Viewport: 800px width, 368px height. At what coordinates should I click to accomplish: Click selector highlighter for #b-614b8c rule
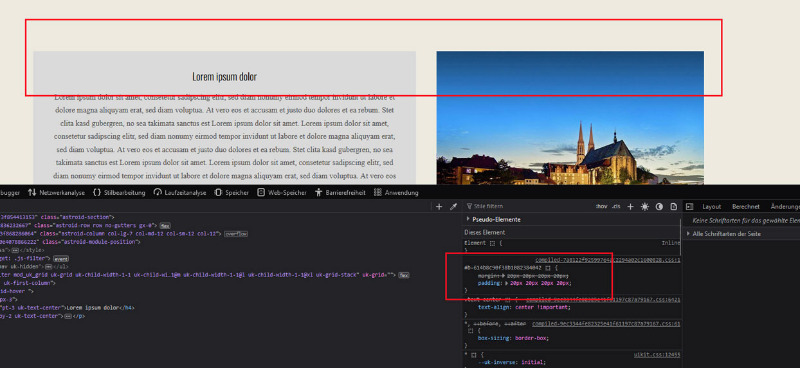(547, 267)
